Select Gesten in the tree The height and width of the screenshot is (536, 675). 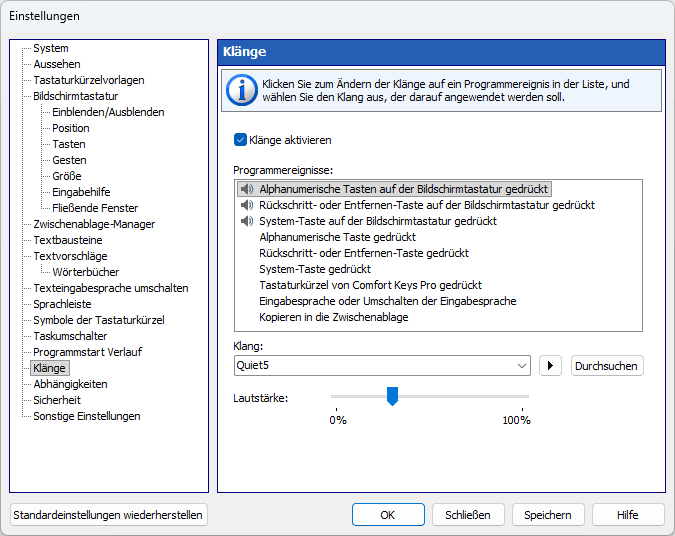(69, 160)
